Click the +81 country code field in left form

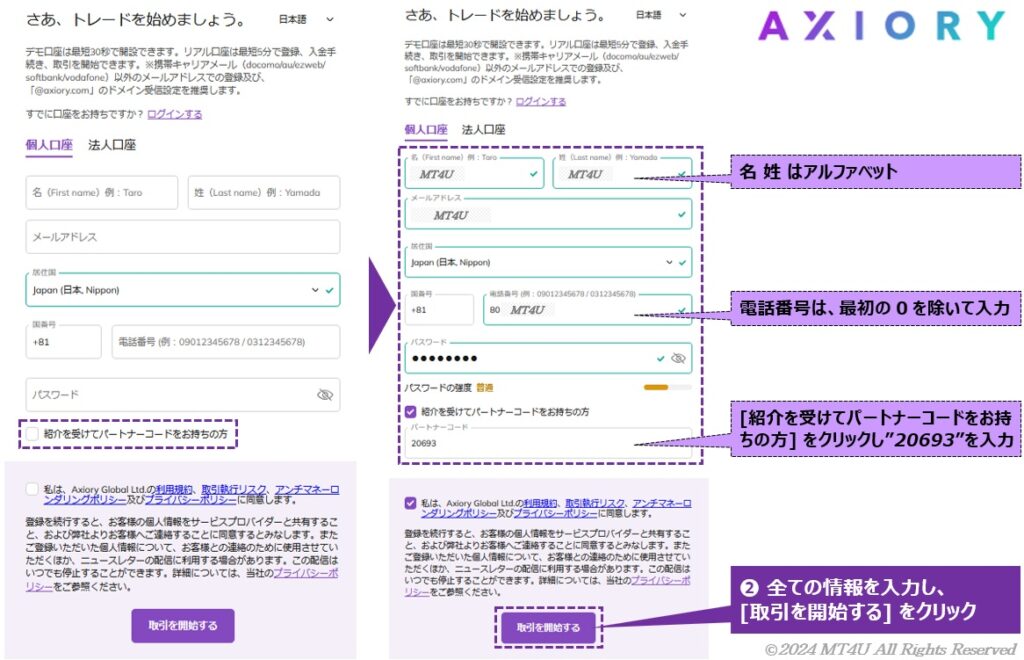point(63,341)
